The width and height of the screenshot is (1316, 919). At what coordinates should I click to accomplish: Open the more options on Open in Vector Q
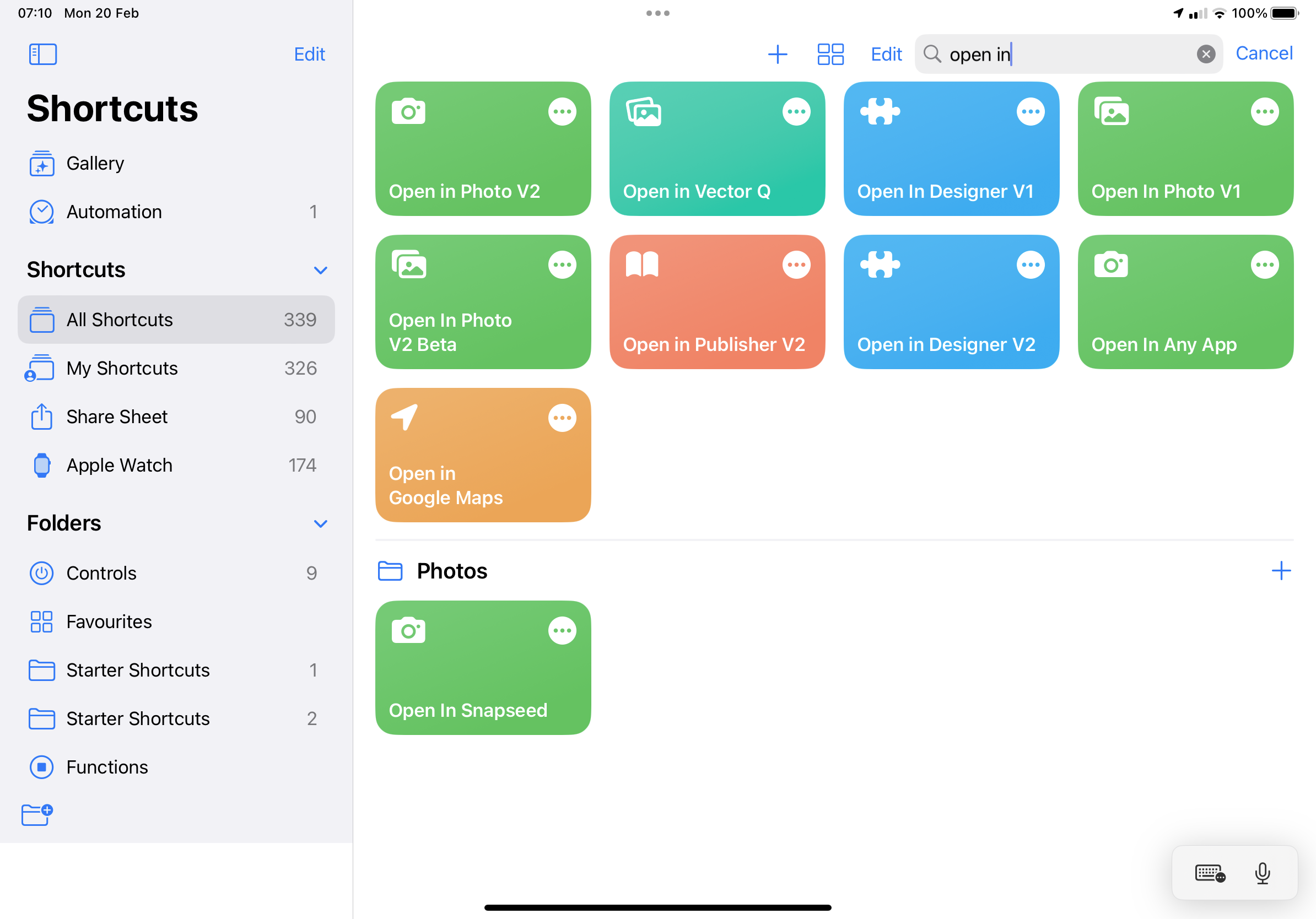796,112
